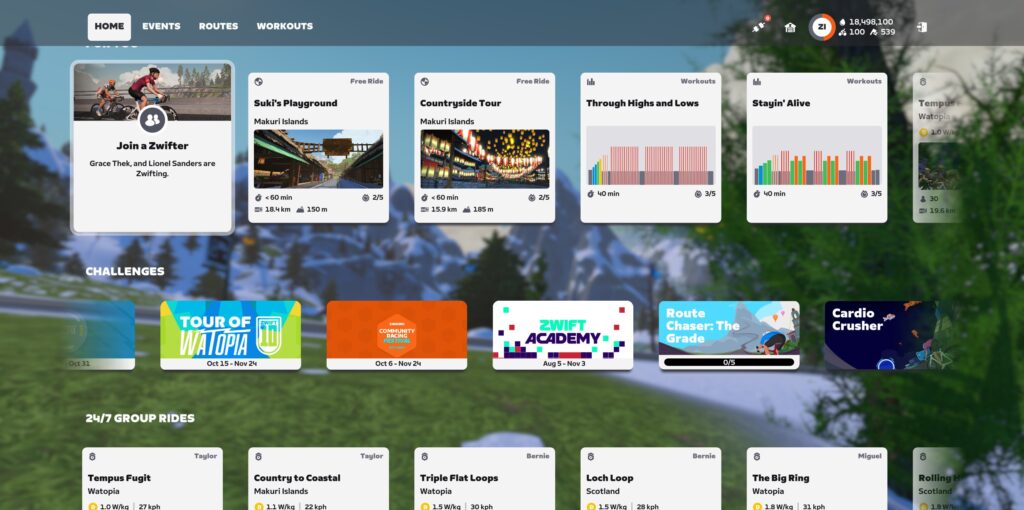Viewport: 1024px width, 510px height.
Task: Open the ZI profile avatar
Action: click(x=822, y=27)
